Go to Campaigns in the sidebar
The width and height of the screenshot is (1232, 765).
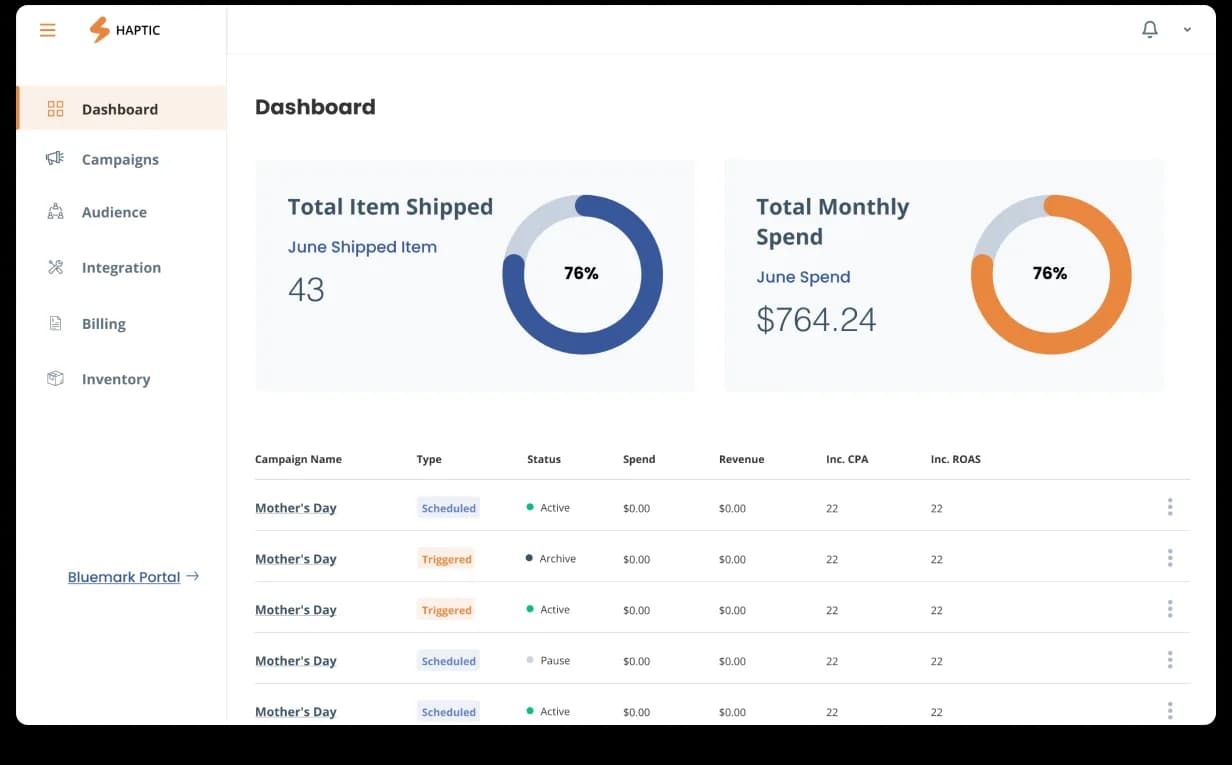coord(121,159)
